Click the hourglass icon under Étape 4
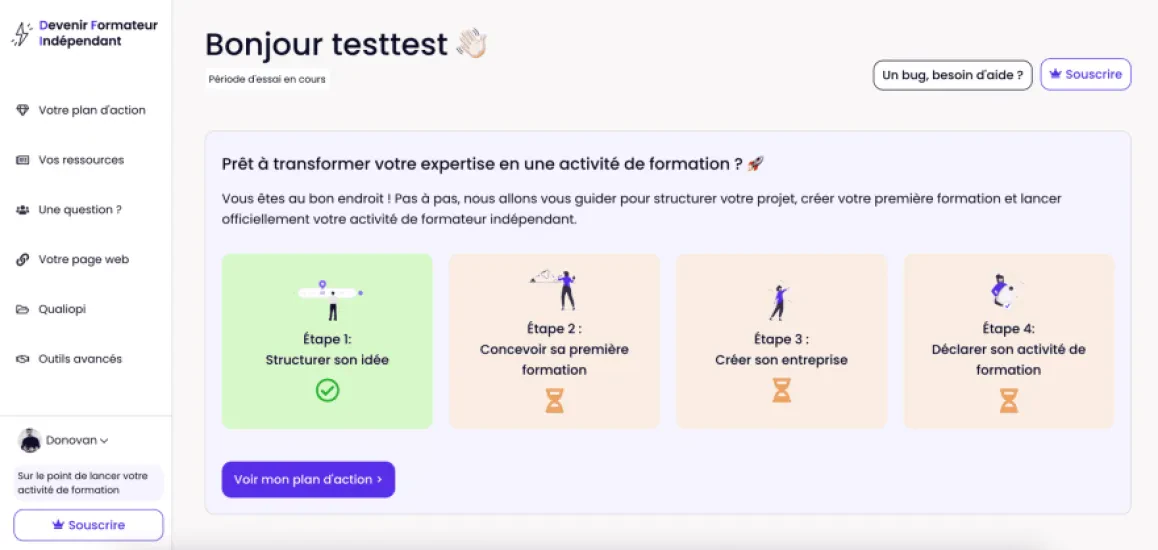The width and height of the screenshot is (1158, 550). tap(1008, 400)
